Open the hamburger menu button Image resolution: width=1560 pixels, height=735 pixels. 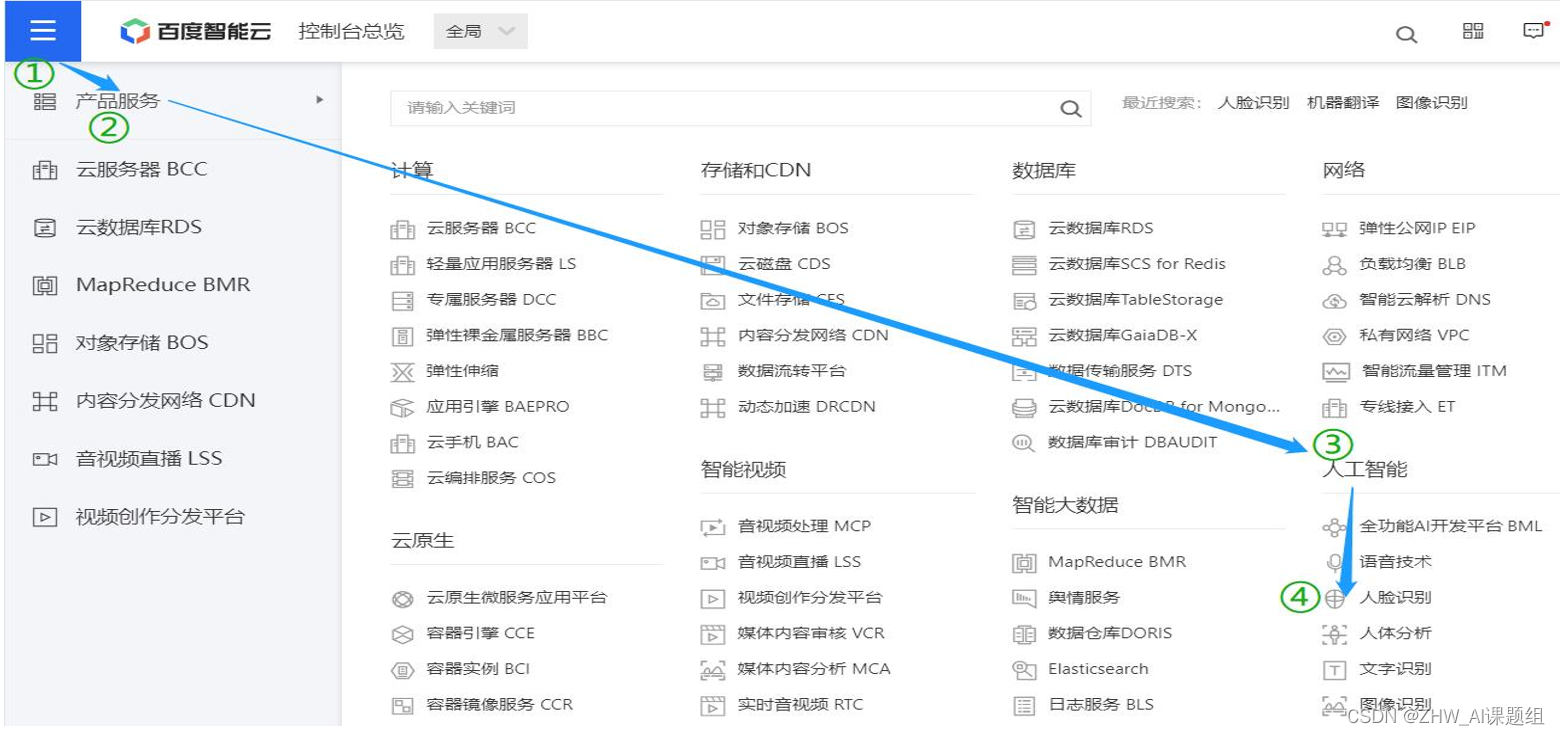tap(42, 31)
